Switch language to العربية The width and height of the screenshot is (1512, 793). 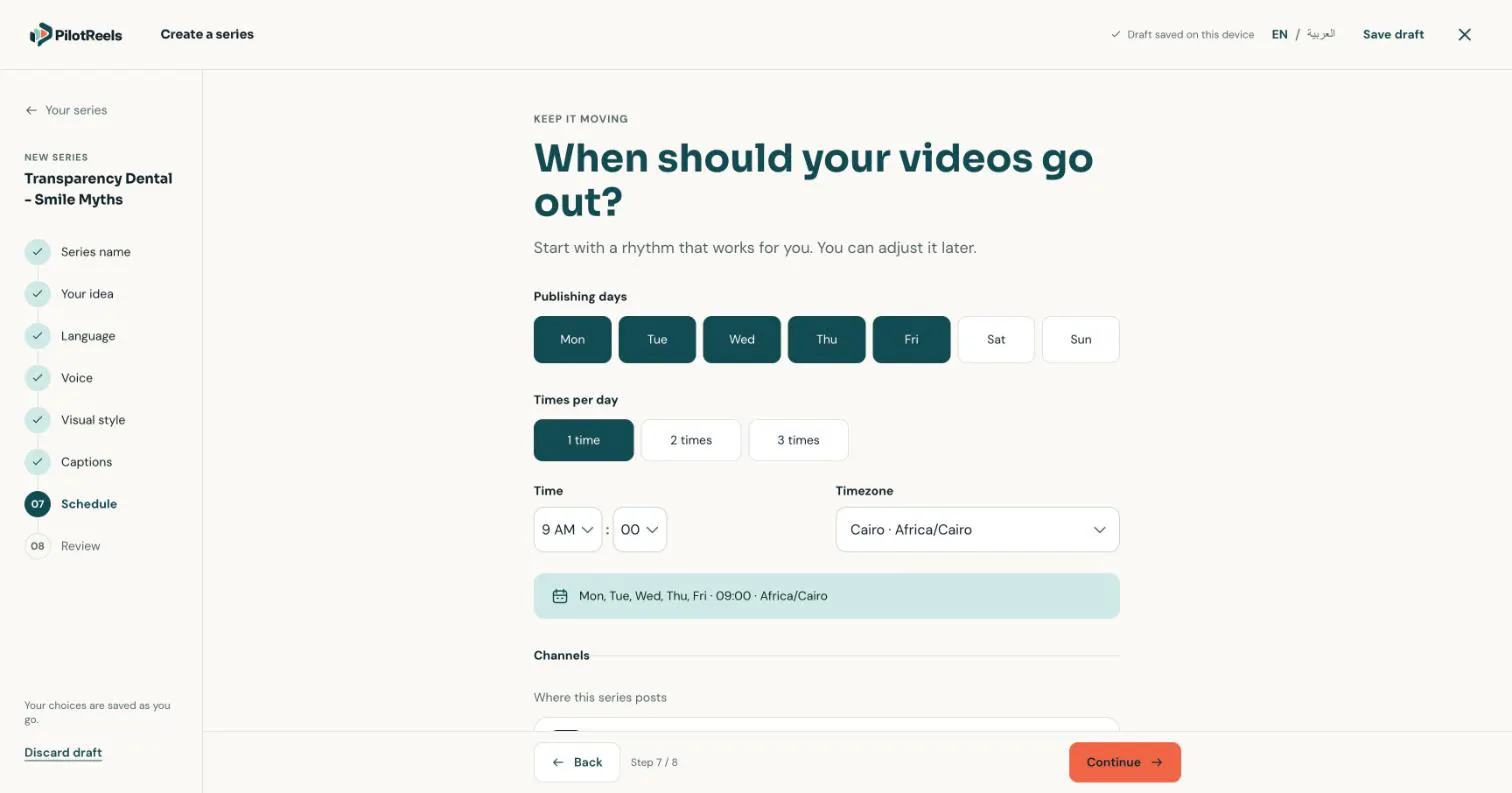(1321, 34)
